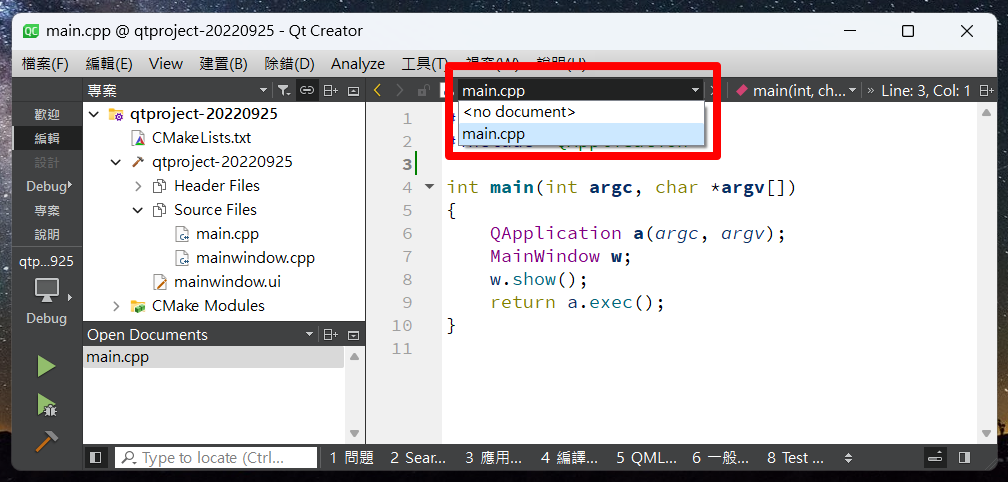Open the 專案 view type dropdown
The image size is (1008, 482).
tap(178, 91)
